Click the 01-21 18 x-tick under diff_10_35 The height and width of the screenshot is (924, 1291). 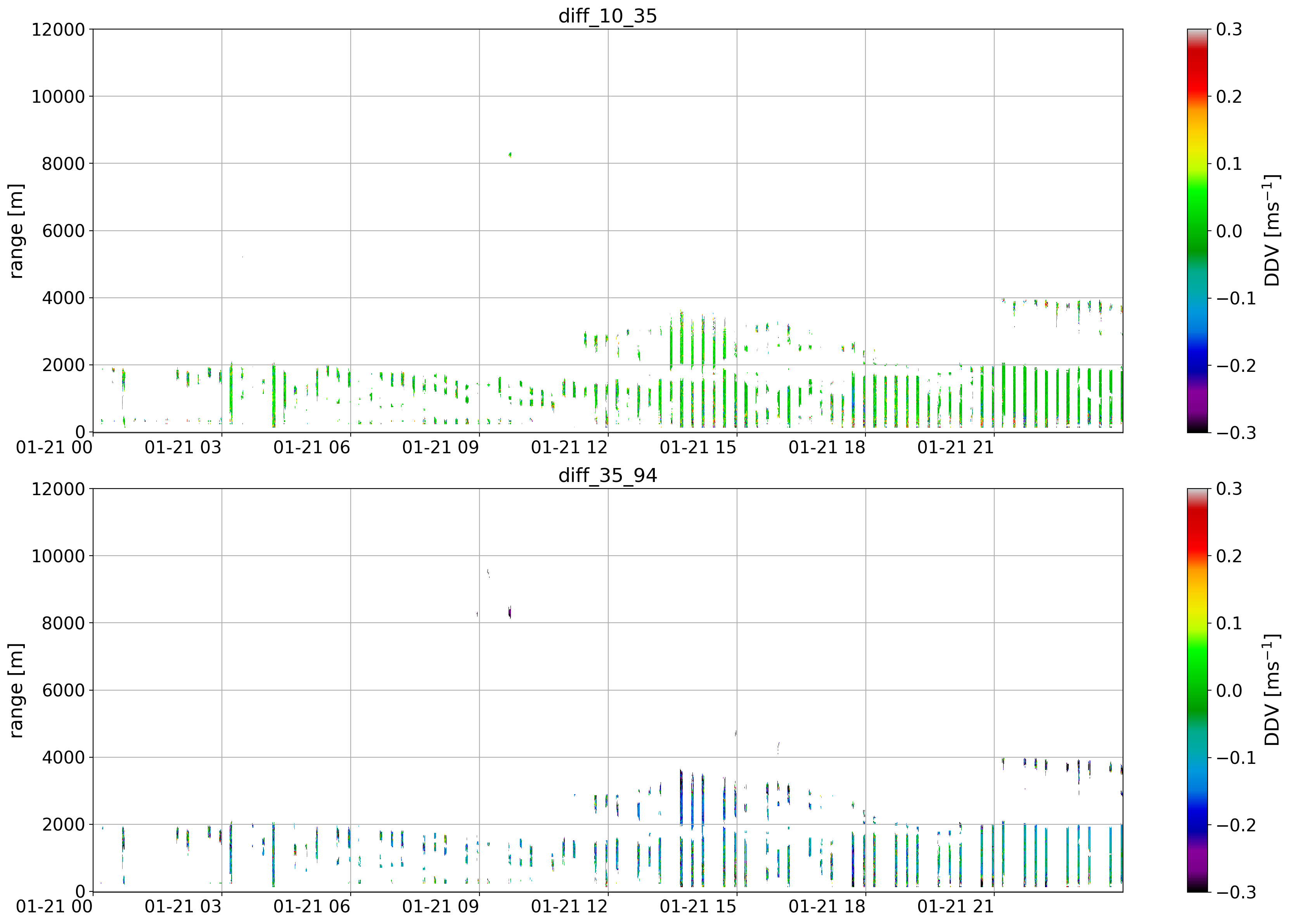pos(827,447)
